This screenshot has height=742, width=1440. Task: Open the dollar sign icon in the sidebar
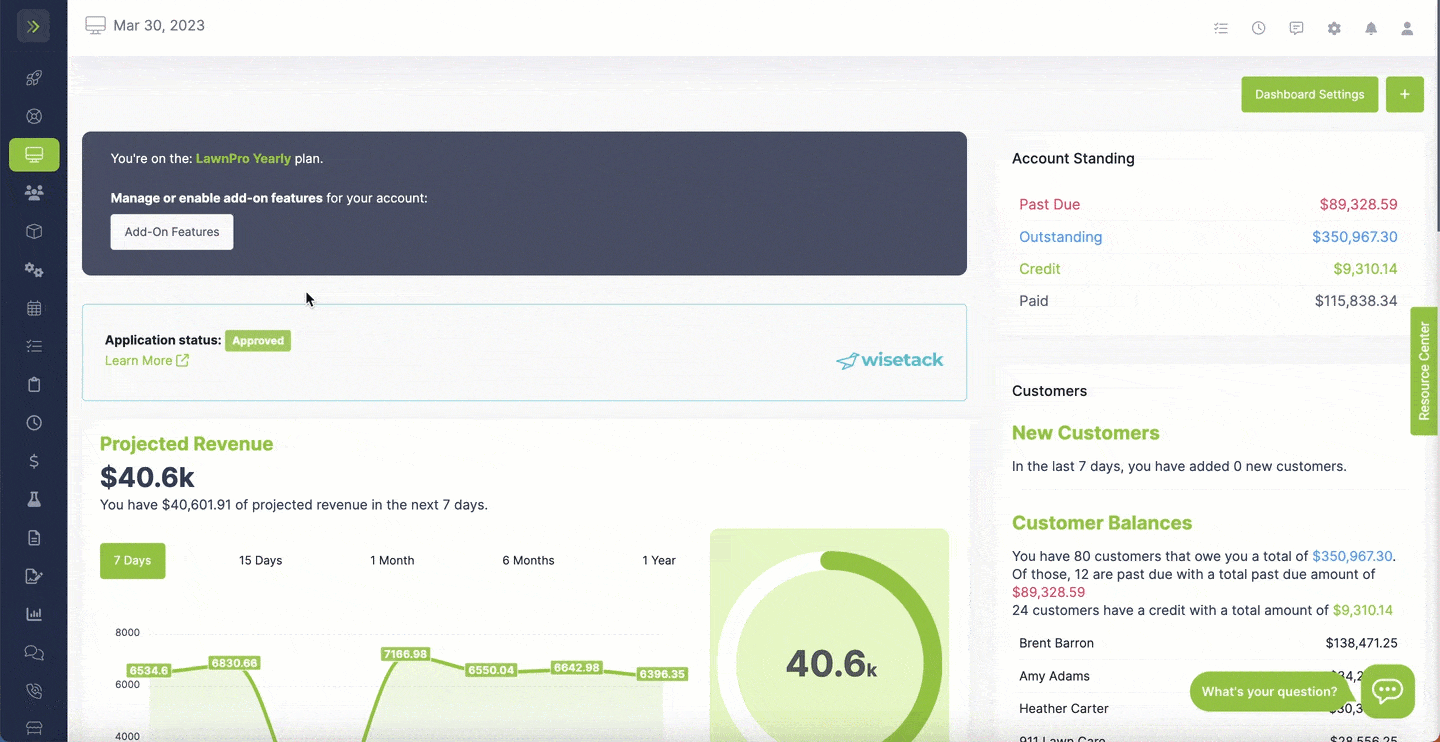(34, 461)
